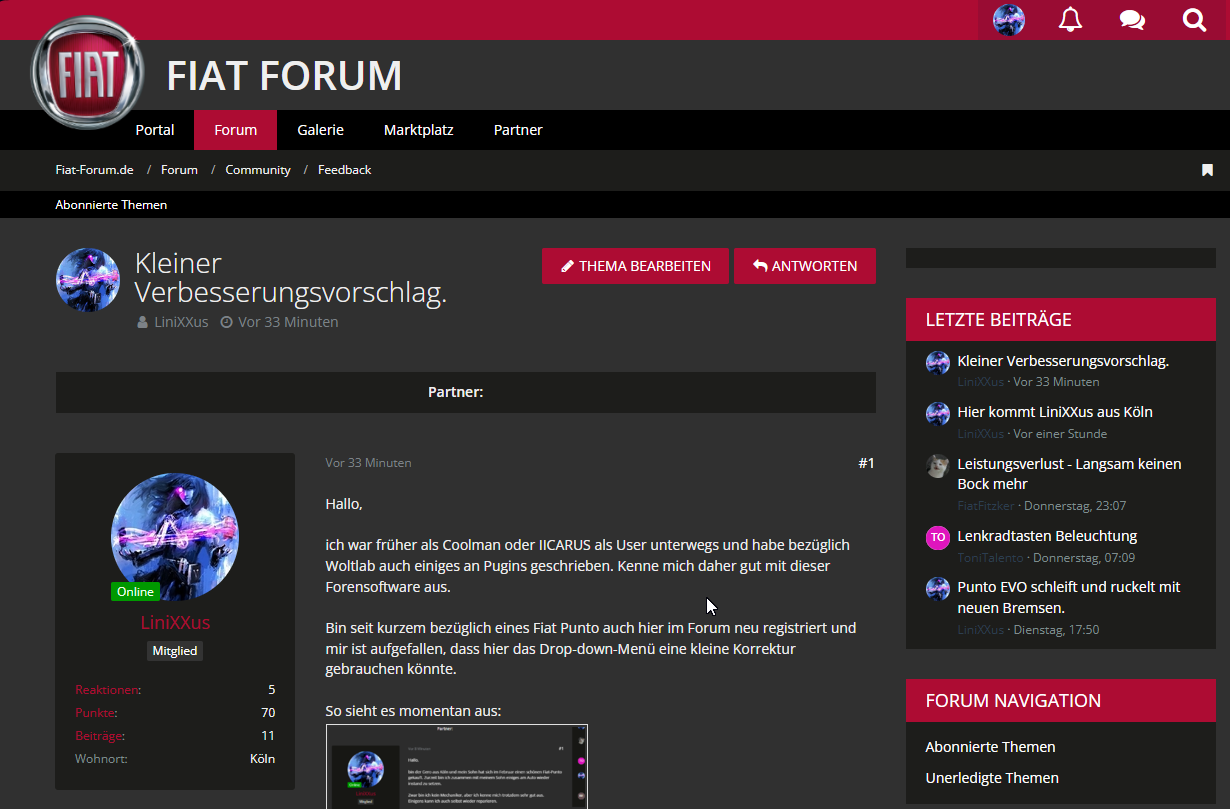The image size is (1230, 809).
Task: Switch to the Galerie tab
Action: pyautogui.click(x=320, y=130)
